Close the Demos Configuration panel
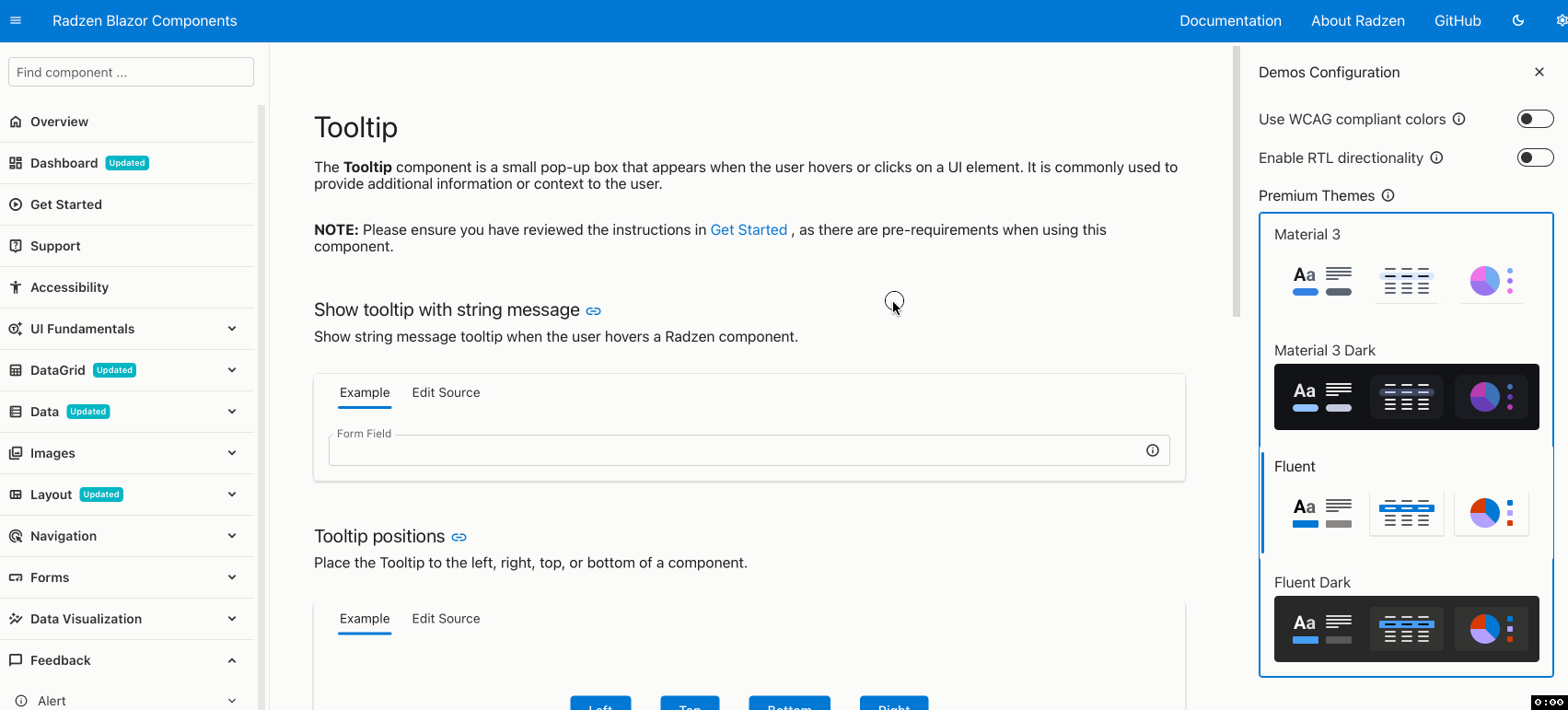 (x=1539, y=72)
